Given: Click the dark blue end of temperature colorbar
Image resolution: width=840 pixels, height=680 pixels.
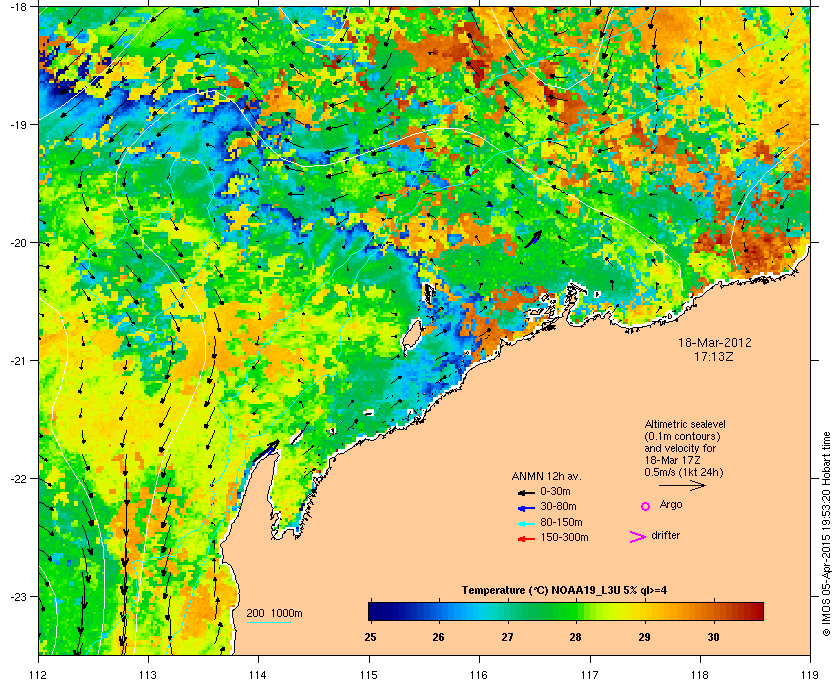Looking at the screenshot, I should (x=373, y=611).
